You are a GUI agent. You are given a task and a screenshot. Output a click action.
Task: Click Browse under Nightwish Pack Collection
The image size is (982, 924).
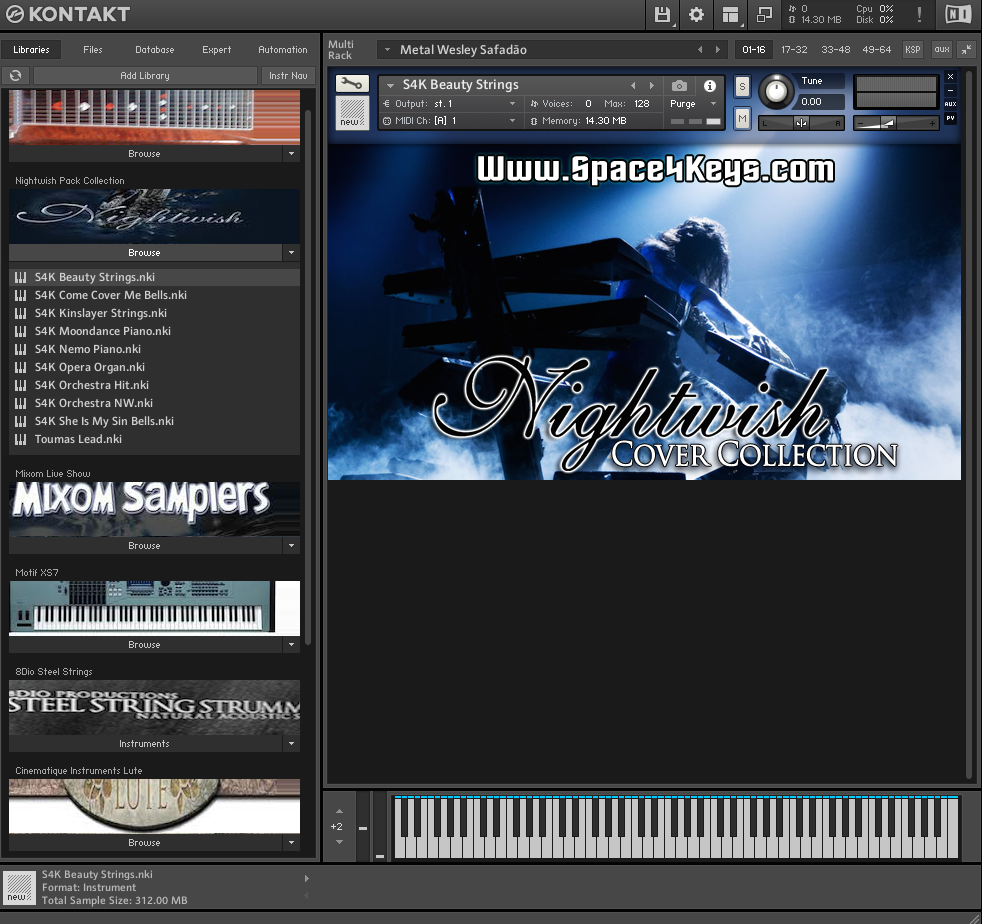[145, 252]
